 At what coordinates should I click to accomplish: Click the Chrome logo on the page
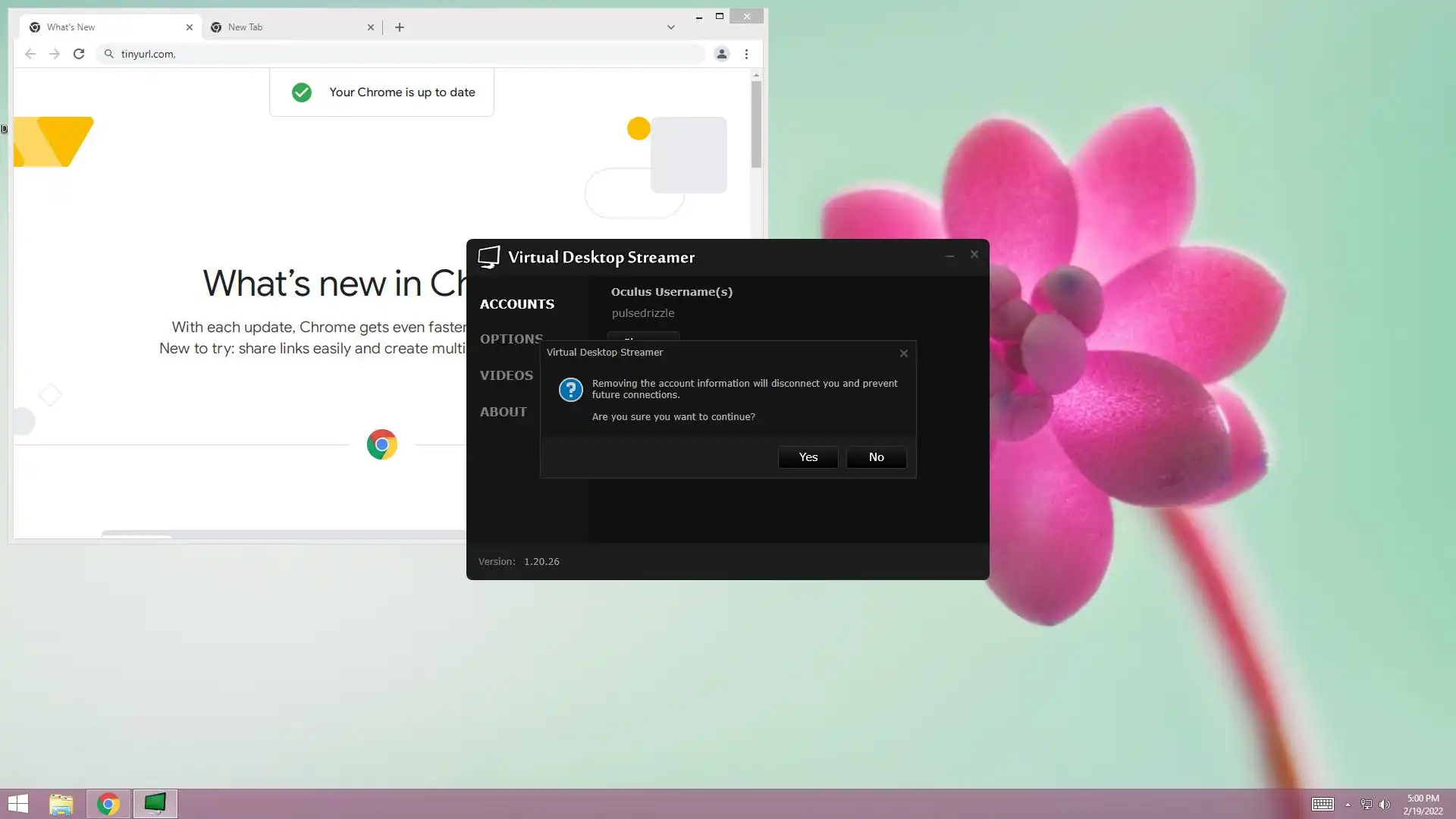382,444
